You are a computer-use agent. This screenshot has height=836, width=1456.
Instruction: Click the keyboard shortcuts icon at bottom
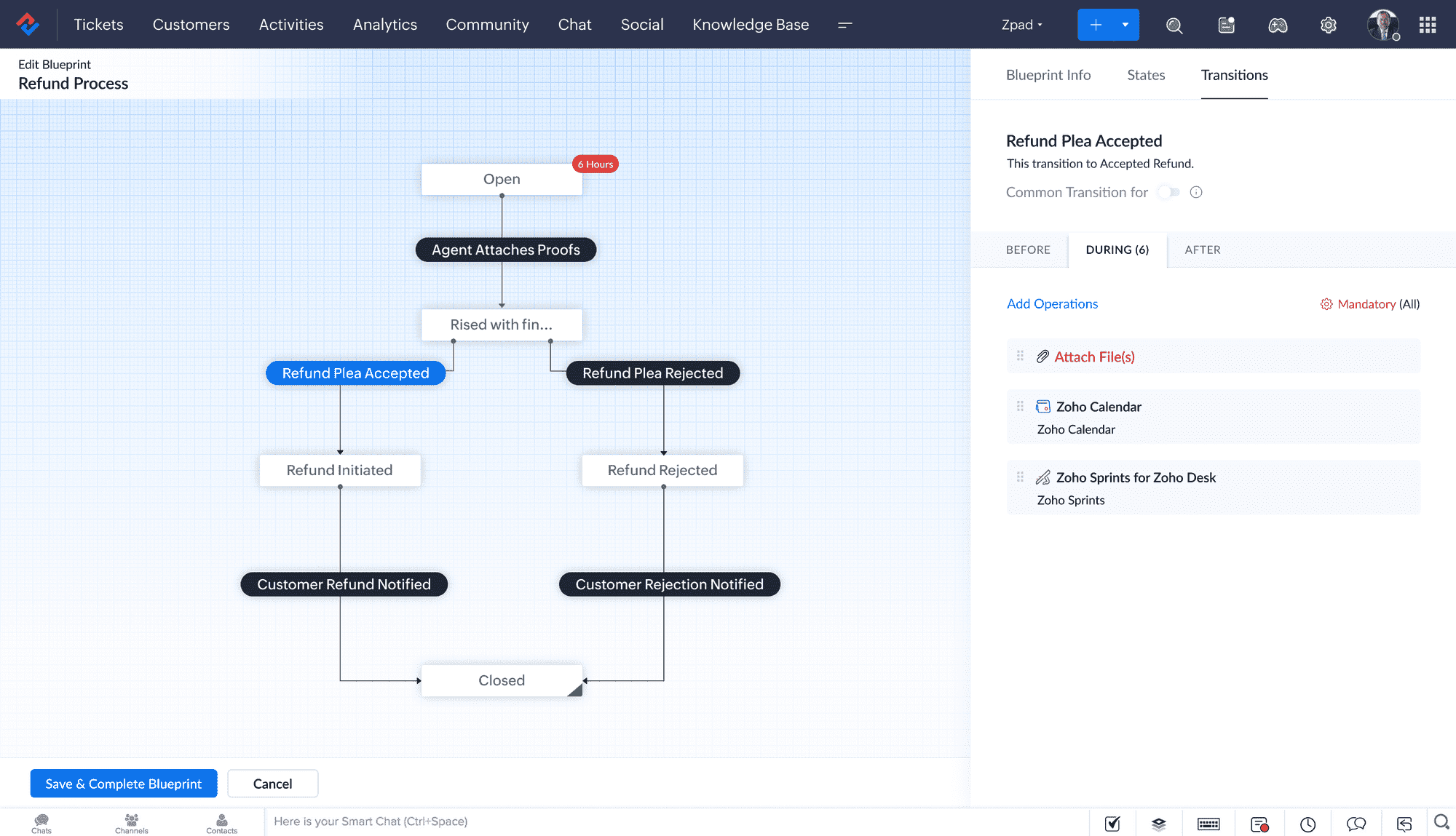[1208, 824]
